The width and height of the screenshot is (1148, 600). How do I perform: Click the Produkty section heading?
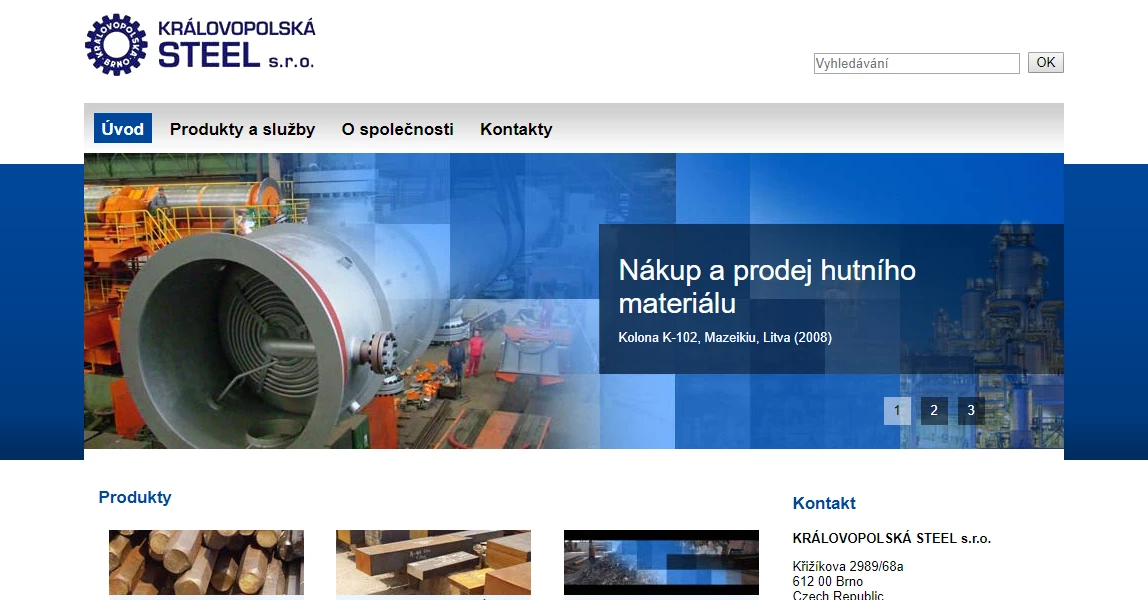[135, 498]
